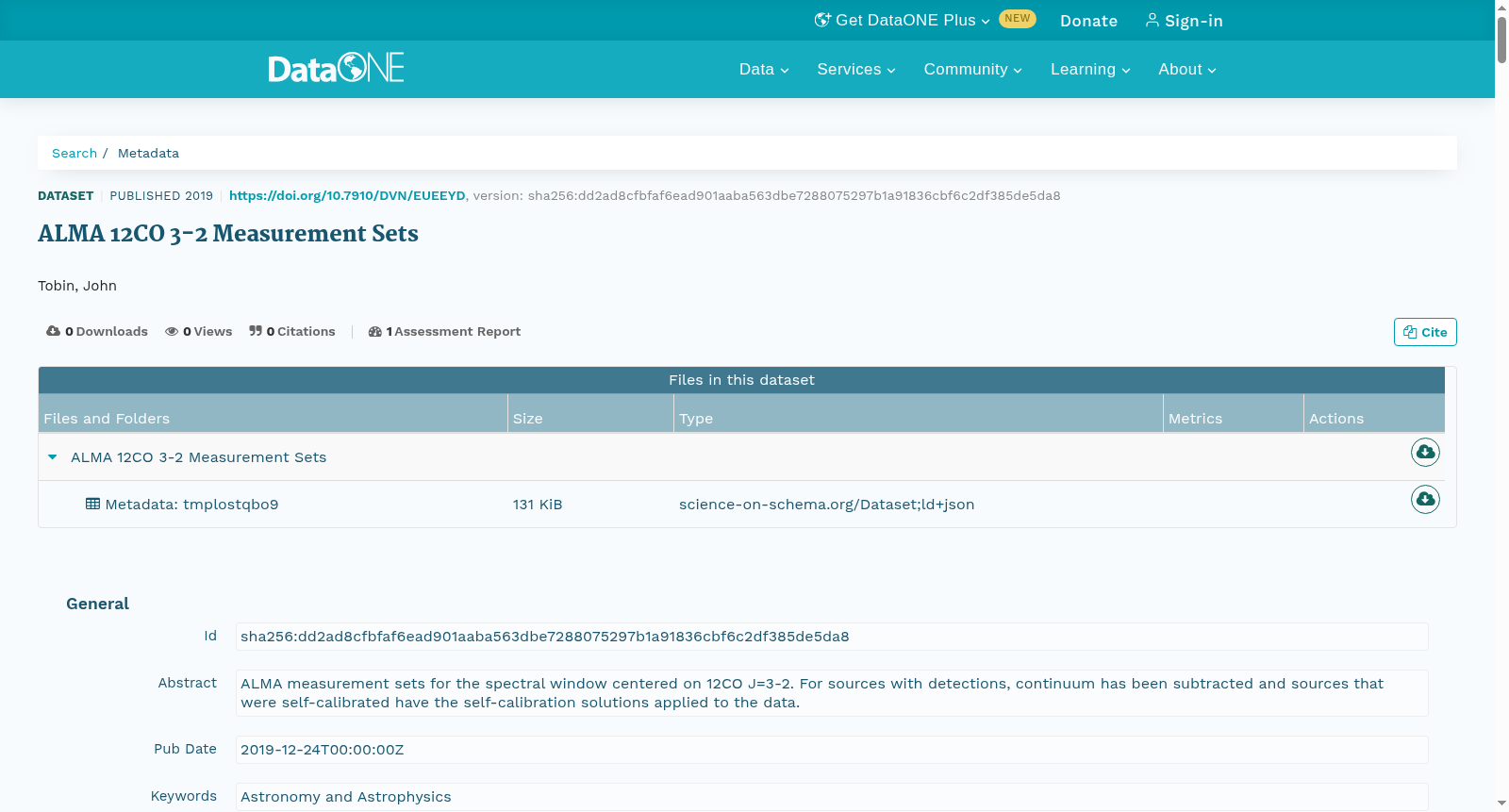Click the science-on-schema.org/Dataset;ld+json type cell

(826, 505)
